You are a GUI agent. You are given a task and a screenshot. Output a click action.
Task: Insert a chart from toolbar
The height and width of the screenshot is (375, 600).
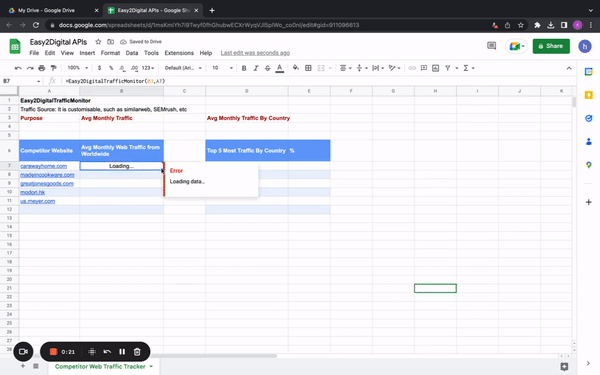pyautogui.click(x=435, y=68)
